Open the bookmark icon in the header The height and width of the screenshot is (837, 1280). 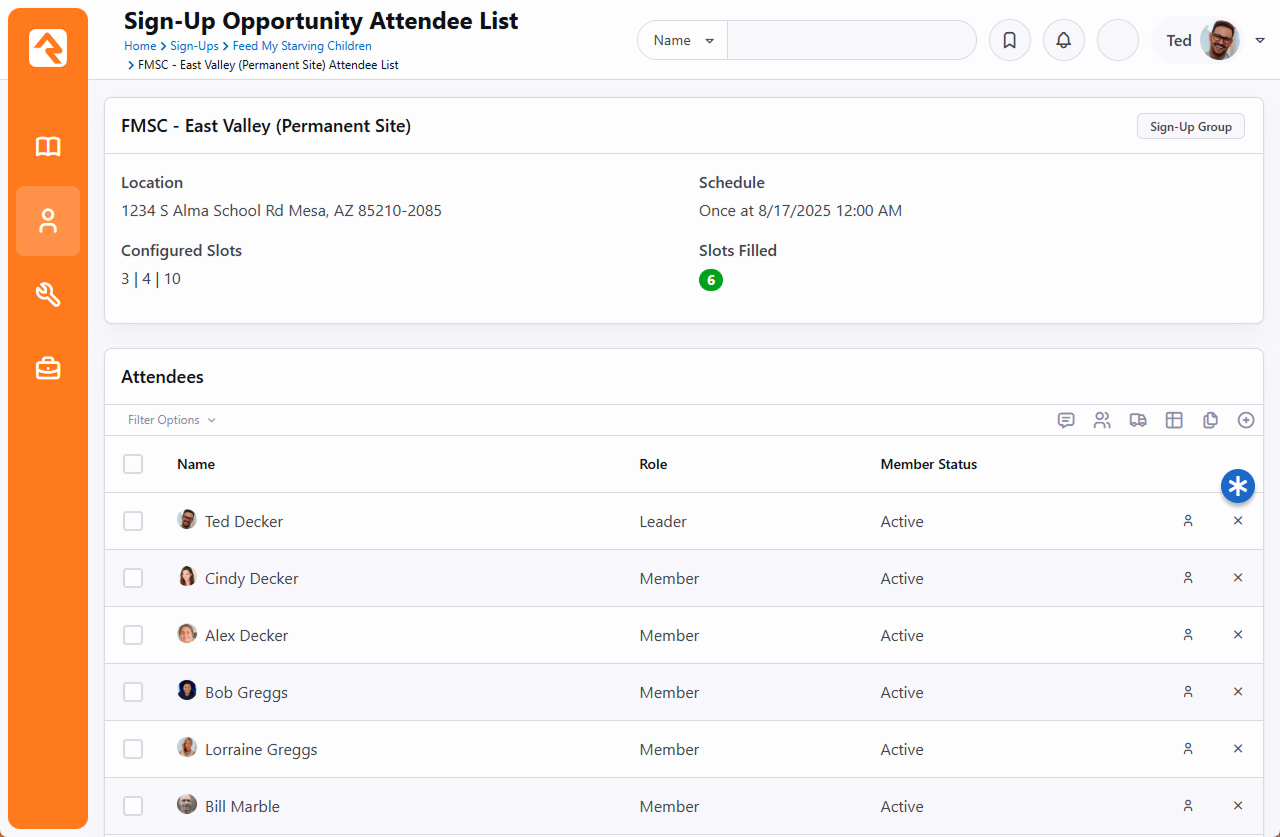tap(1010, 40)
